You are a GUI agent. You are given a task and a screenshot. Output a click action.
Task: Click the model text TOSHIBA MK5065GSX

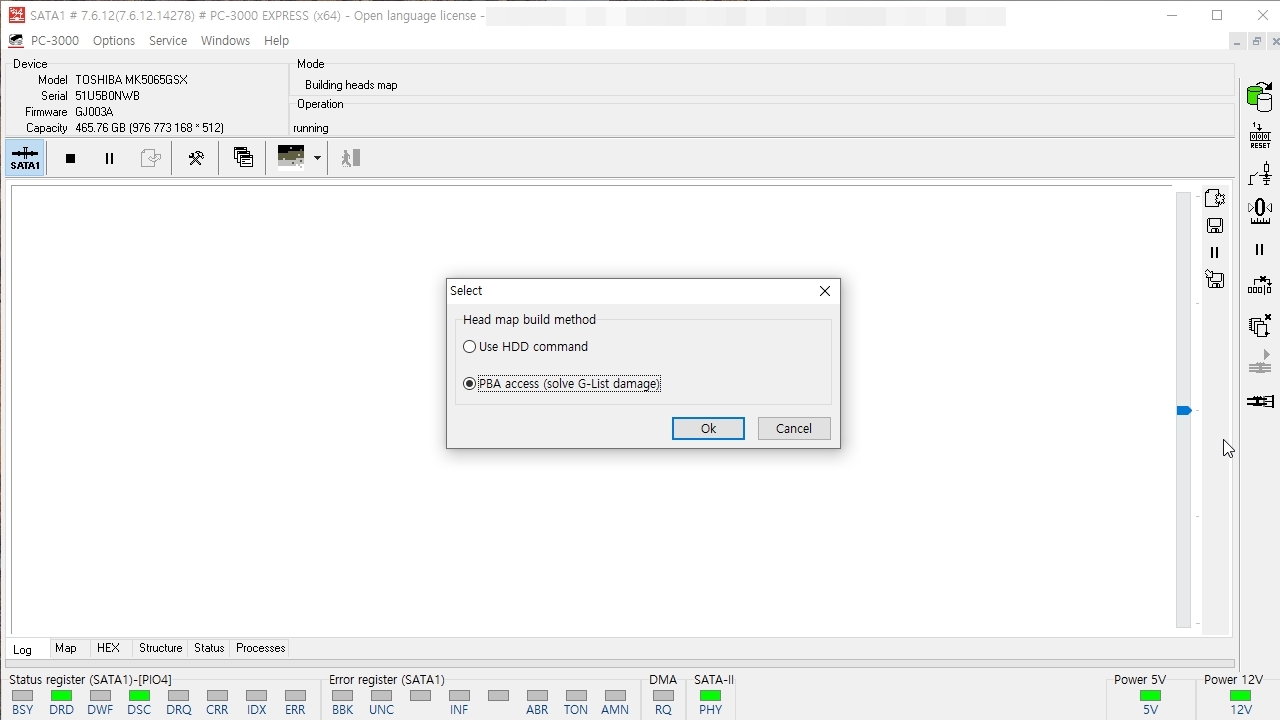131,80
